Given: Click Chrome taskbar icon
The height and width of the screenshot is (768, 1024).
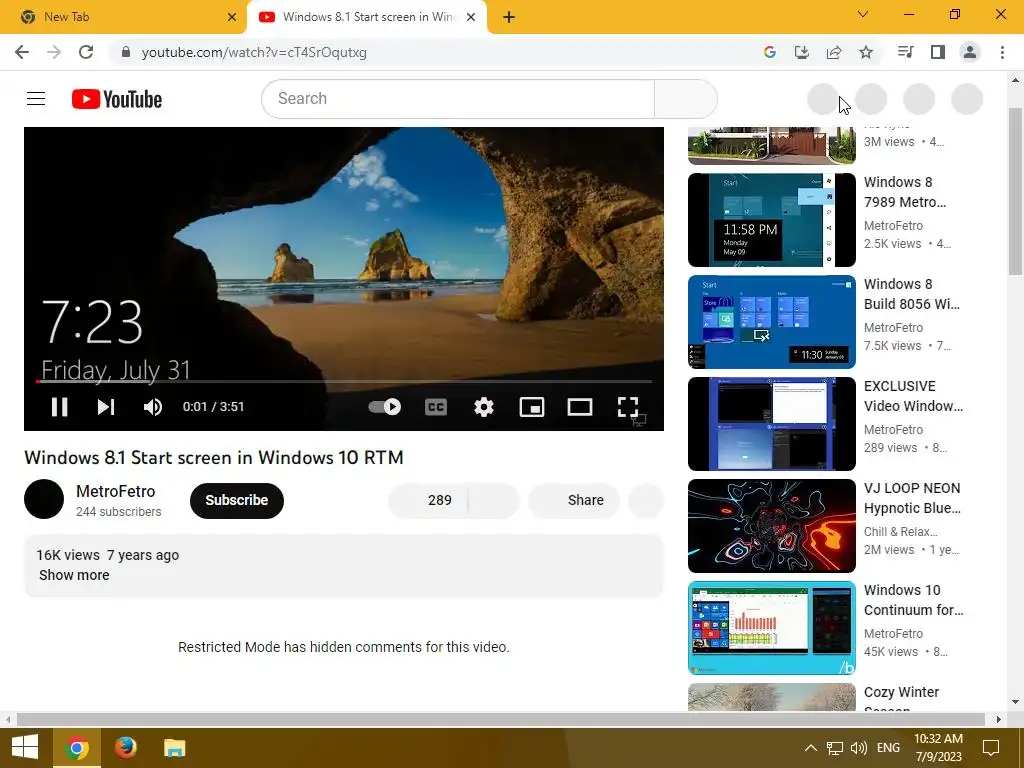Looking at the screenshot, I should pos(76,747).
